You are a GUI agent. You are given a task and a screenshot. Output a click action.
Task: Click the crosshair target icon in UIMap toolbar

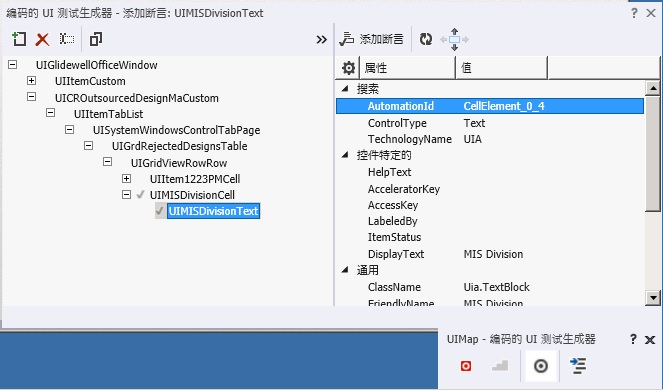coord(541,366)
